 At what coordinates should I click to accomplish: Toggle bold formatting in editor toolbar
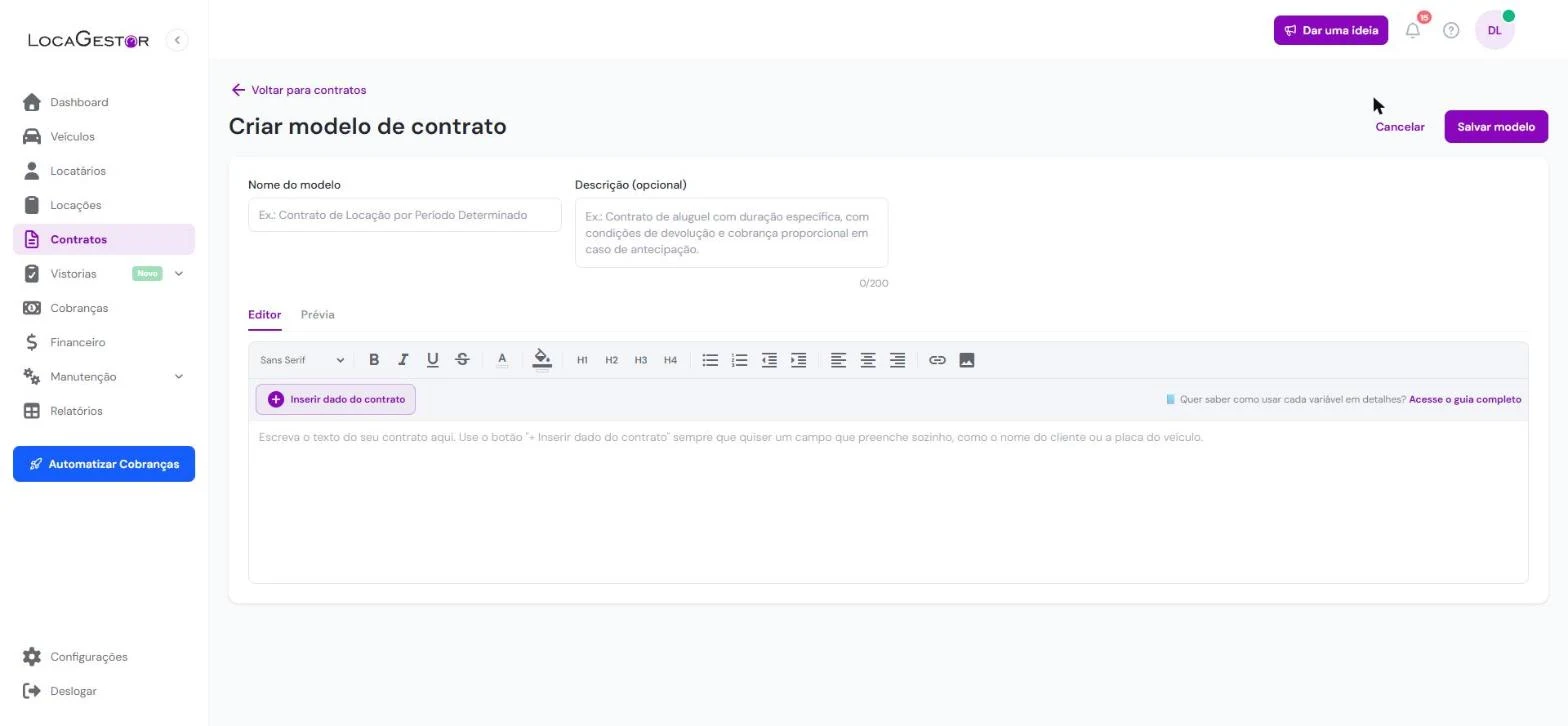click(x=374, y=360)
